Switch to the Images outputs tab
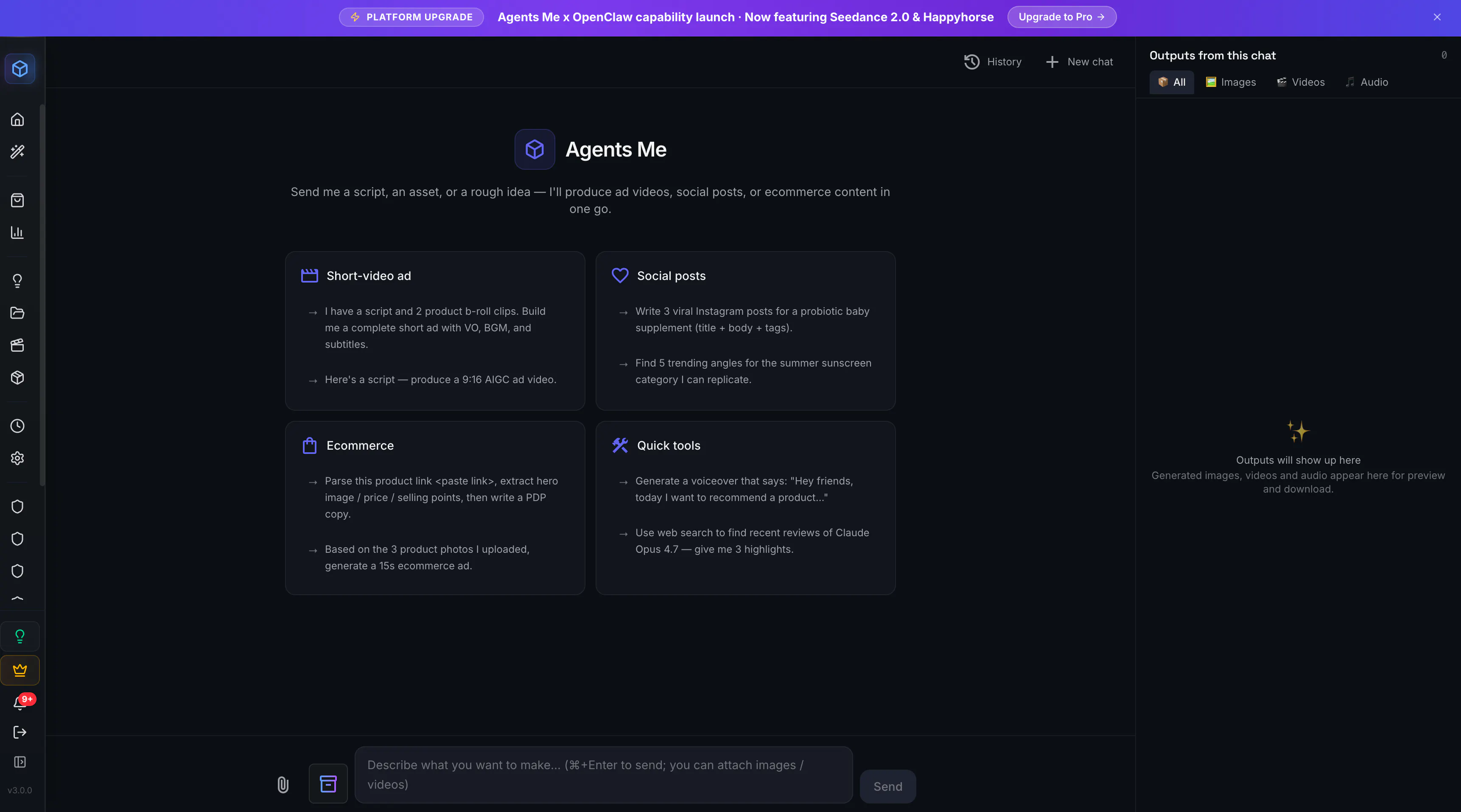This screenshot has height=812, width=1461. [x=1231, y=82]
